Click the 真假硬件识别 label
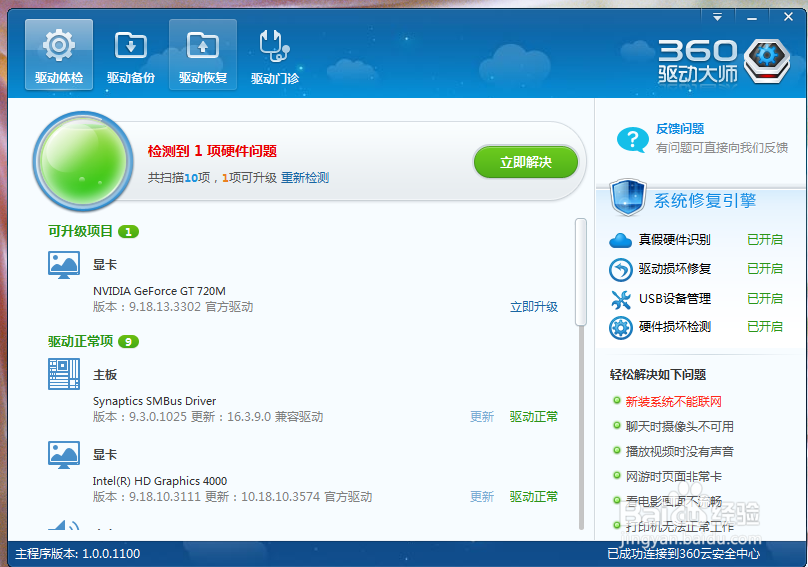The image size is (808, 567). pyautogui.click(x=675, y=240)
